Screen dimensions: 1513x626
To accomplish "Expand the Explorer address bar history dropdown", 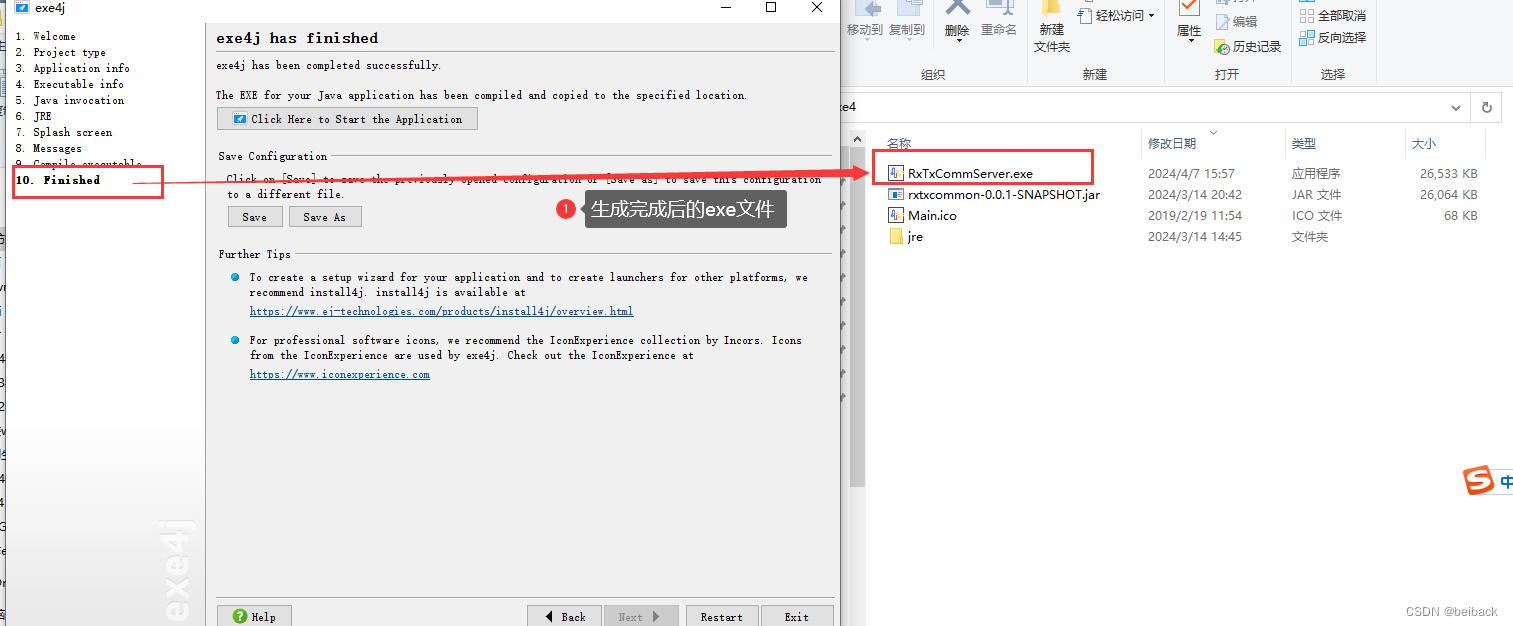I will (x=1455, y=107).
